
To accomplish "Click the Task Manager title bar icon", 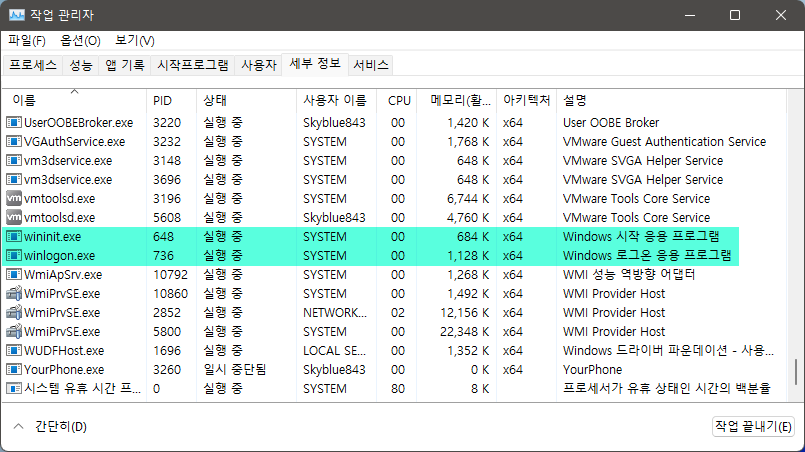I will [16, 15].
